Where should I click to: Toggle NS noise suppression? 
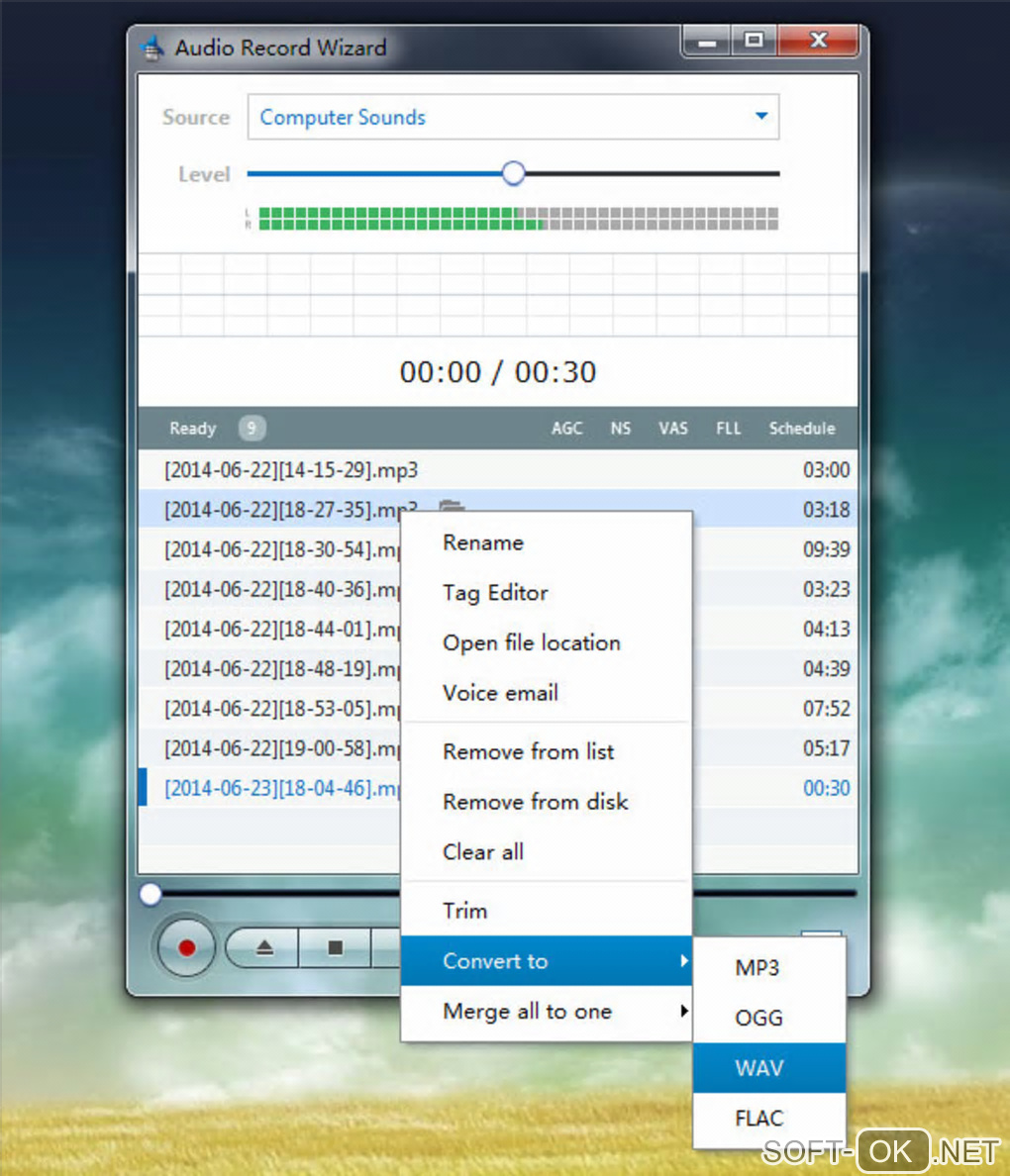[x=620, y=429]
